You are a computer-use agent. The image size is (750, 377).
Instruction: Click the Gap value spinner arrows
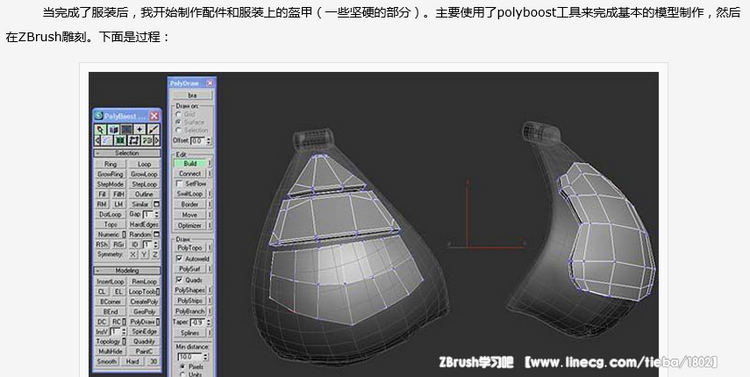[x=157, y=214]
